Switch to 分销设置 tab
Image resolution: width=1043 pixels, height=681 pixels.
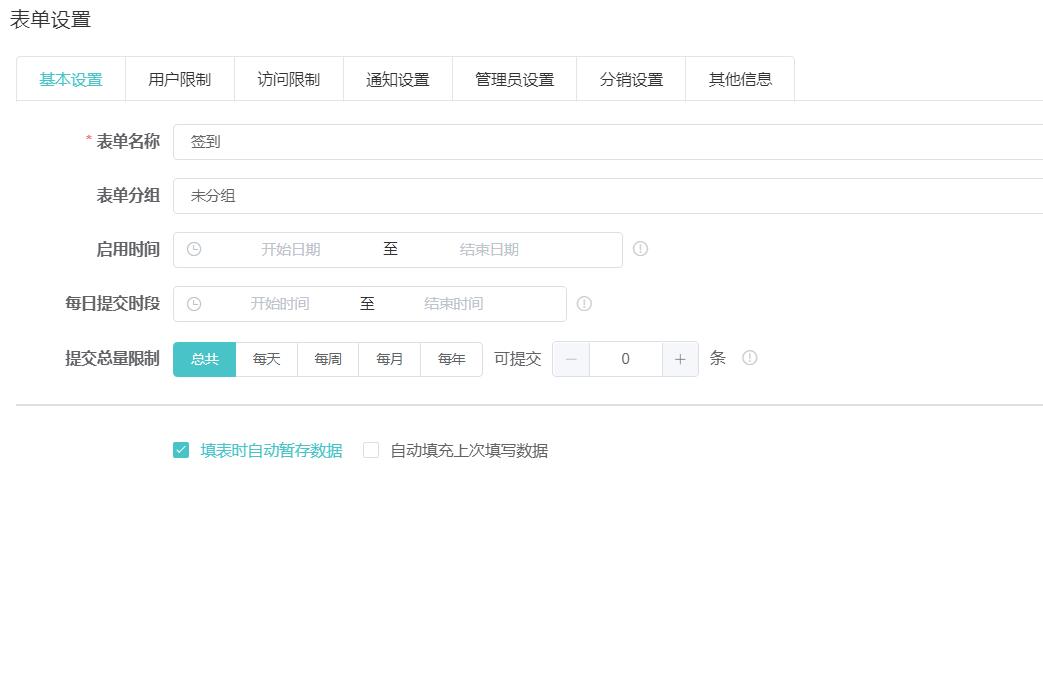point(631,79)
